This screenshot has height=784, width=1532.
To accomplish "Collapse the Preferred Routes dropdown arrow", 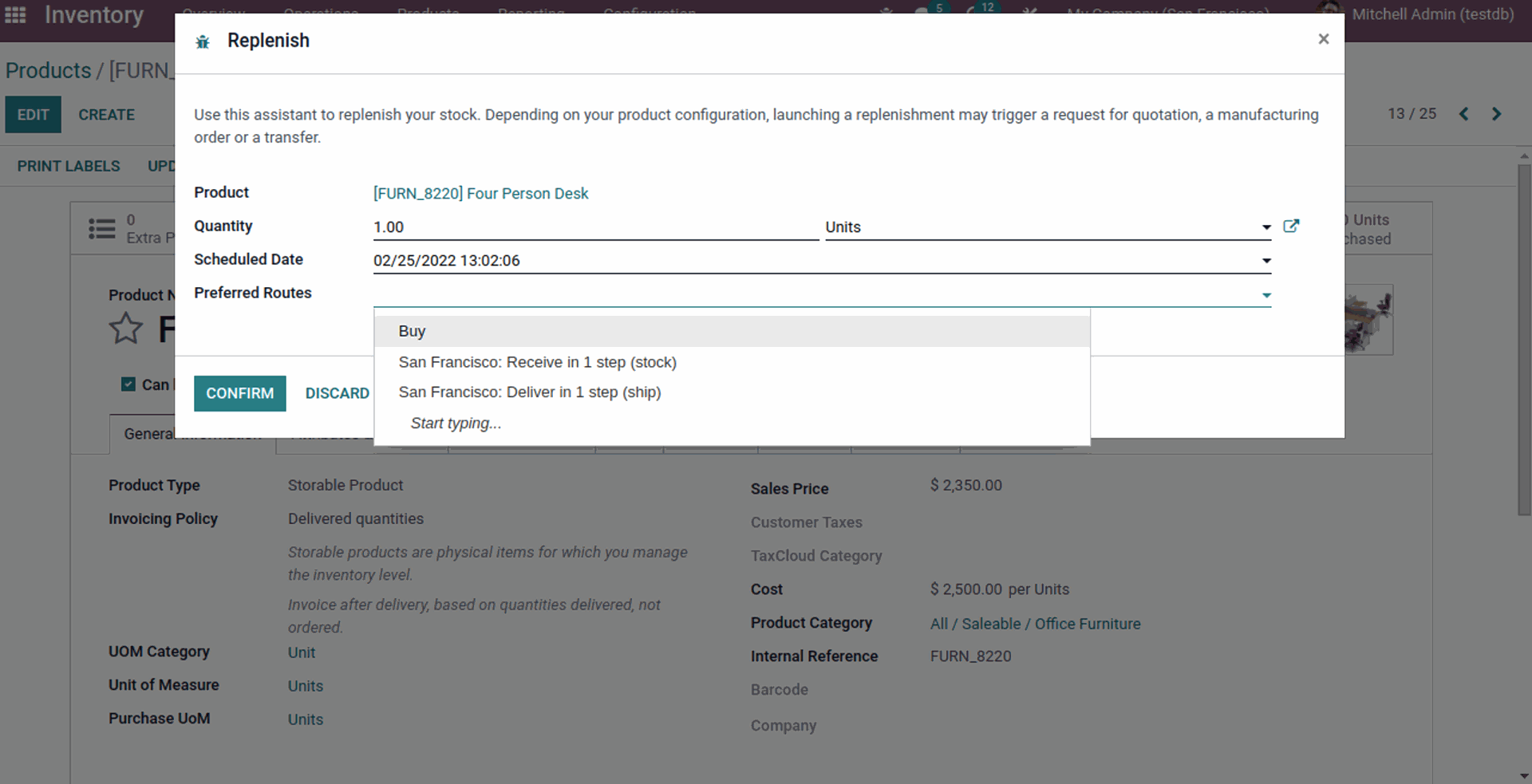I will (1265, 296).
